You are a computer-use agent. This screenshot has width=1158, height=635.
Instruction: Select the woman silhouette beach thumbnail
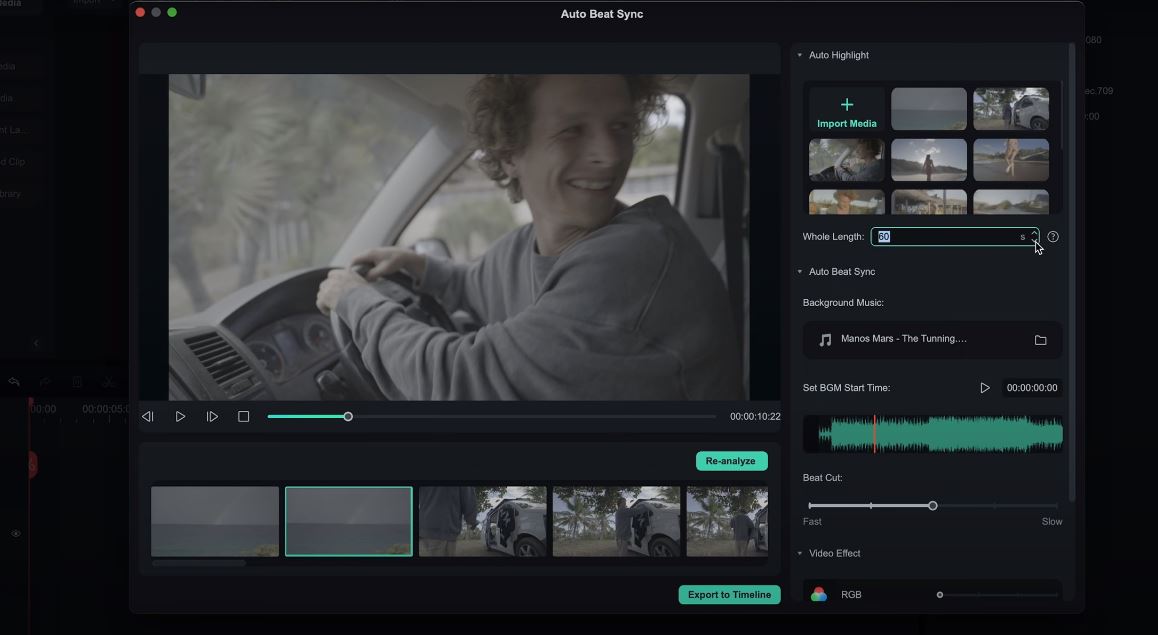pyautogui.click(x=928, y=159)
